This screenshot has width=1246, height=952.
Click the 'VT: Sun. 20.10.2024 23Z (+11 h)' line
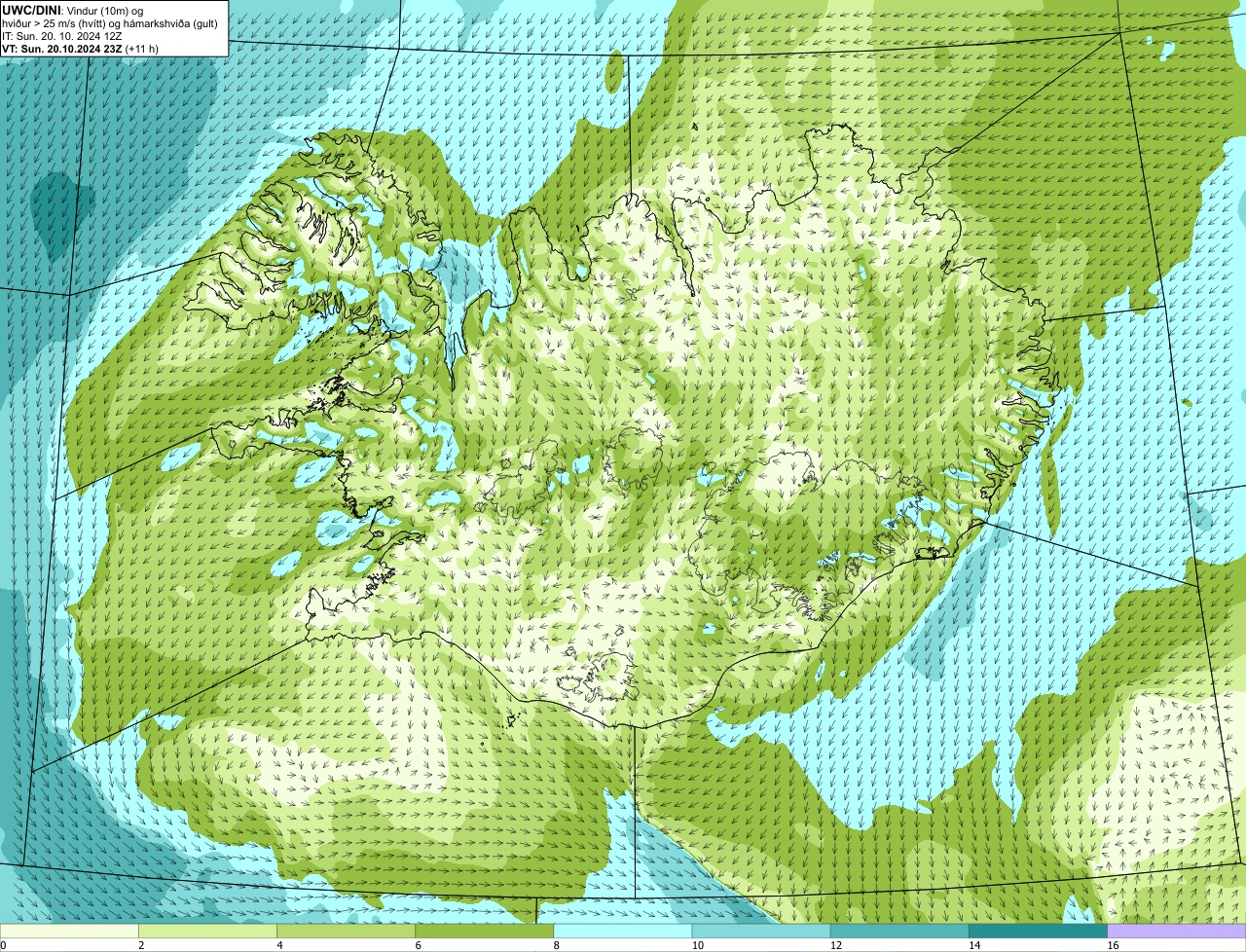(x=80, y=48)
